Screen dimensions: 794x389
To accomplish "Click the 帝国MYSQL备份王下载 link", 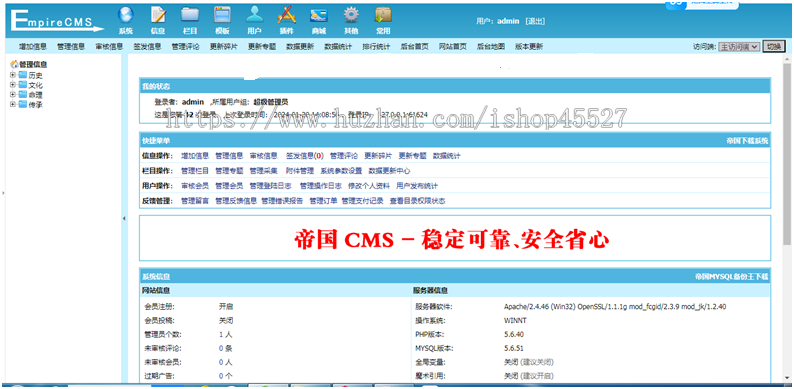I will 732,277.
